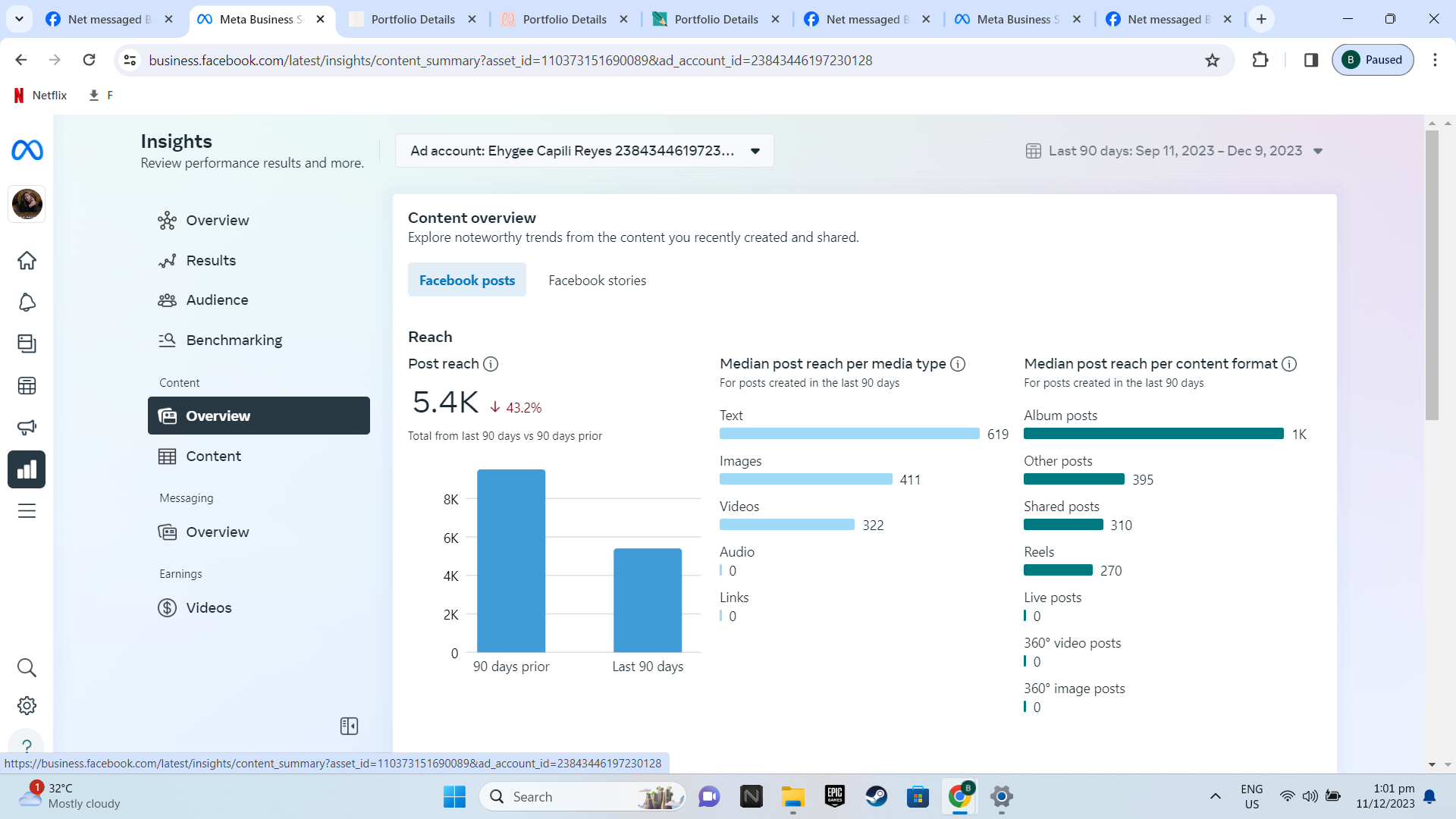Select Benchmarking in the Insights menu
The image size is (1456, 819).
(x=234, y=340)
